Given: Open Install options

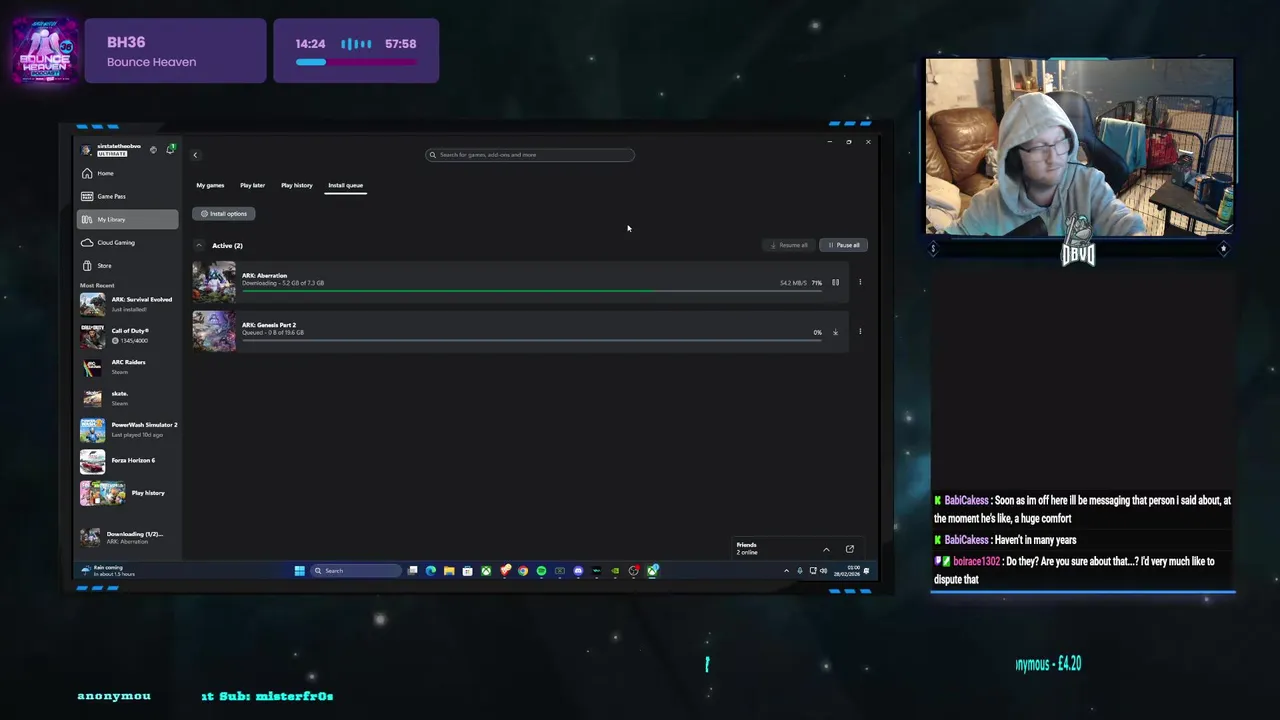Looking at the screenshot, I should [x=223, y=213].
